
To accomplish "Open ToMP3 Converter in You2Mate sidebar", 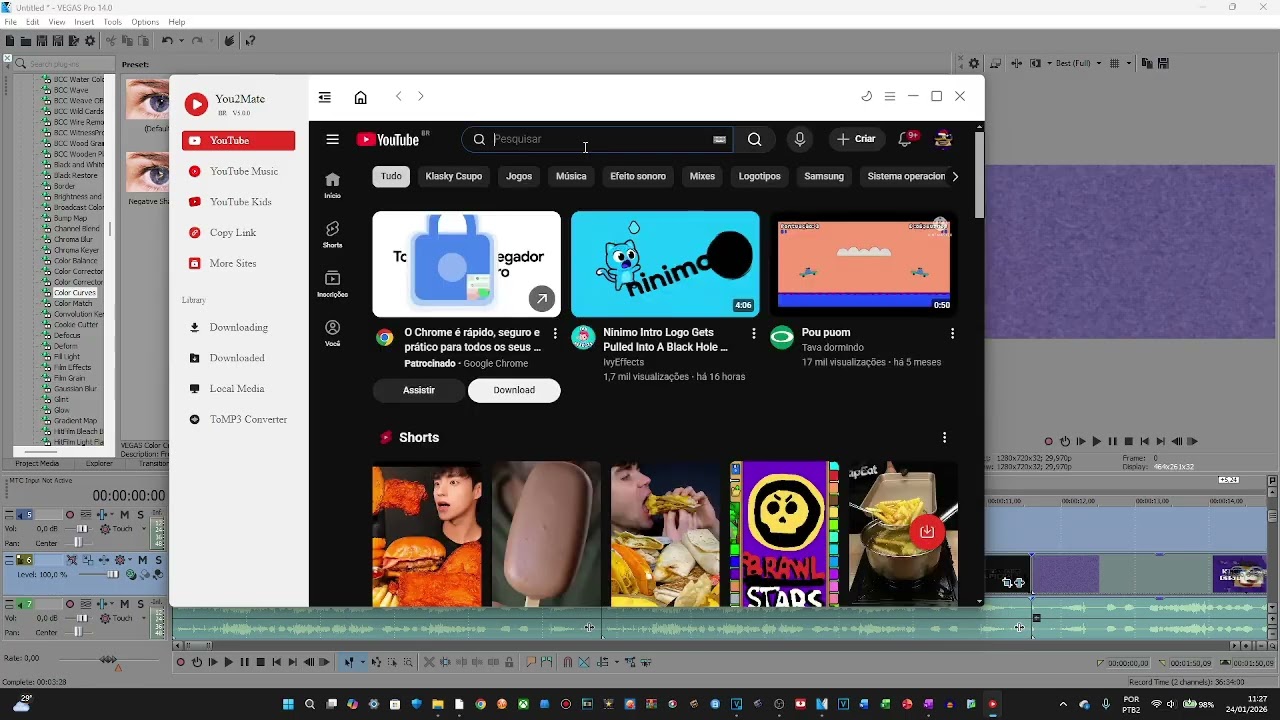I will [239, 419].
